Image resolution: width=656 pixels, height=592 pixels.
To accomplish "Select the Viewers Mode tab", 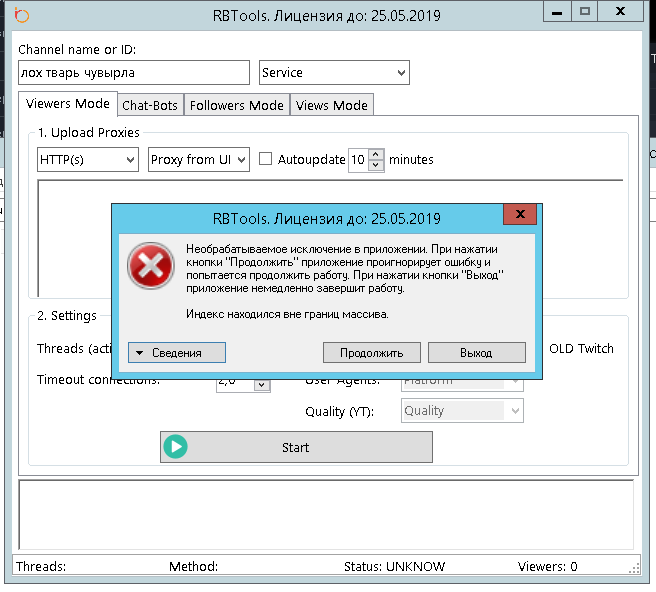I will [x=67, y=104].
